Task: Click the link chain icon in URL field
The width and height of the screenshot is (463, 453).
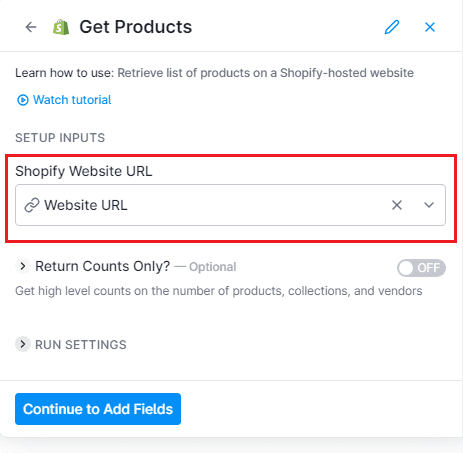Action: pos(32,205)
